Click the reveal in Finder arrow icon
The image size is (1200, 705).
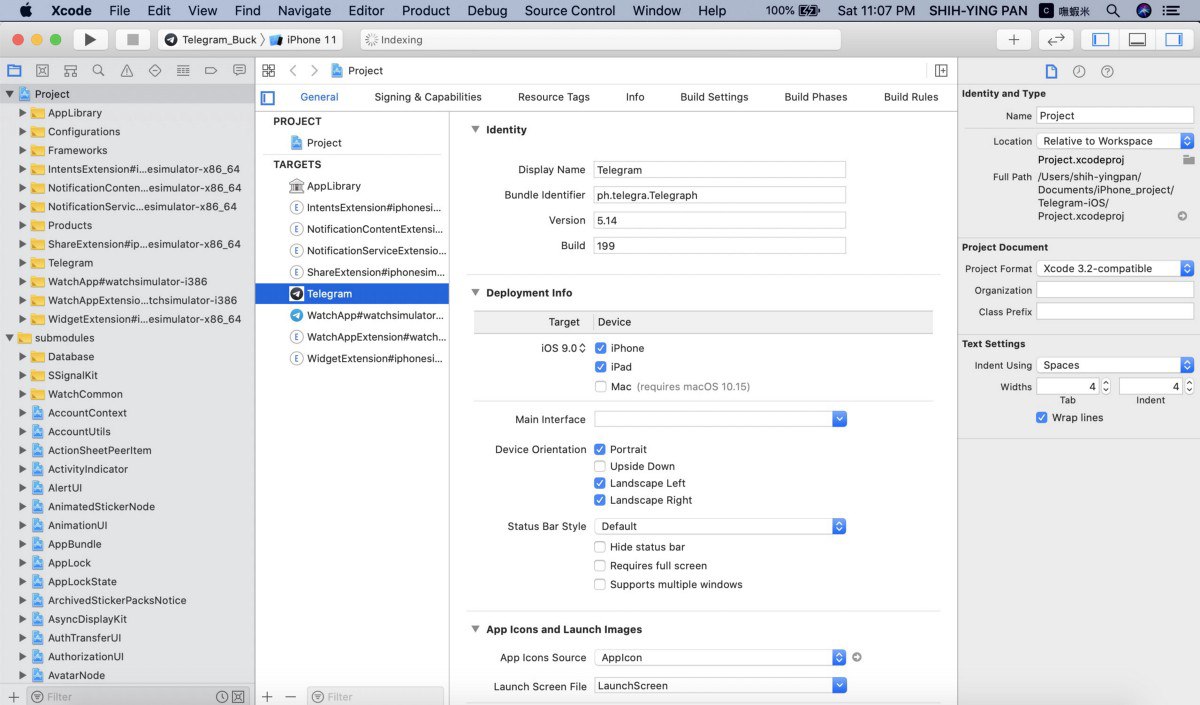tap(1183, 216)
